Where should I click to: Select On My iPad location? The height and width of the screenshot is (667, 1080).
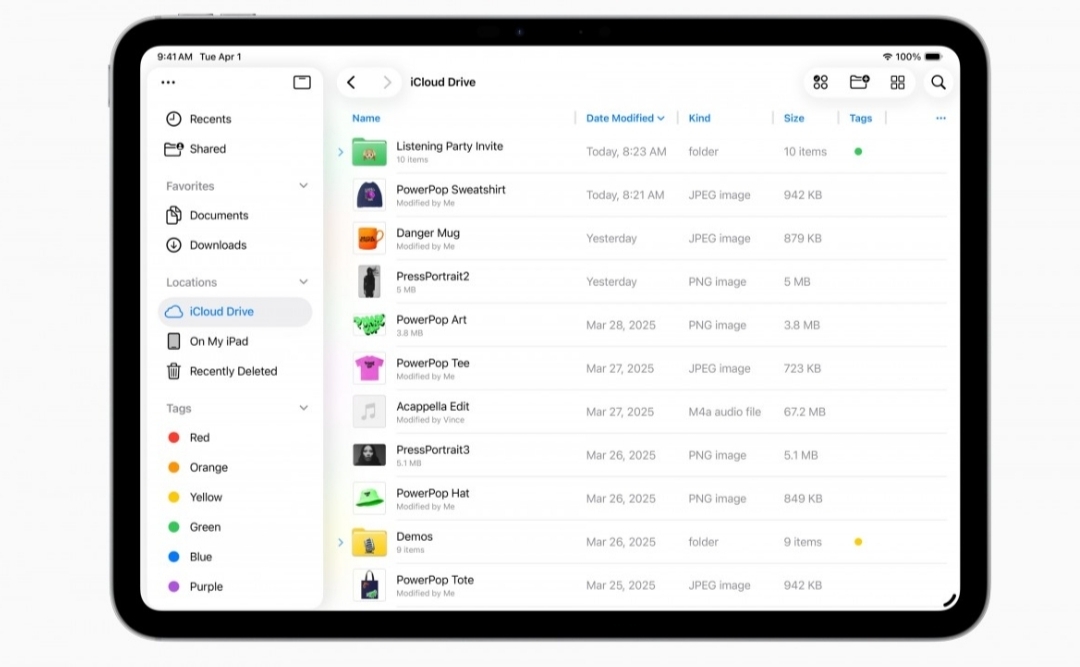pos(234,341)
